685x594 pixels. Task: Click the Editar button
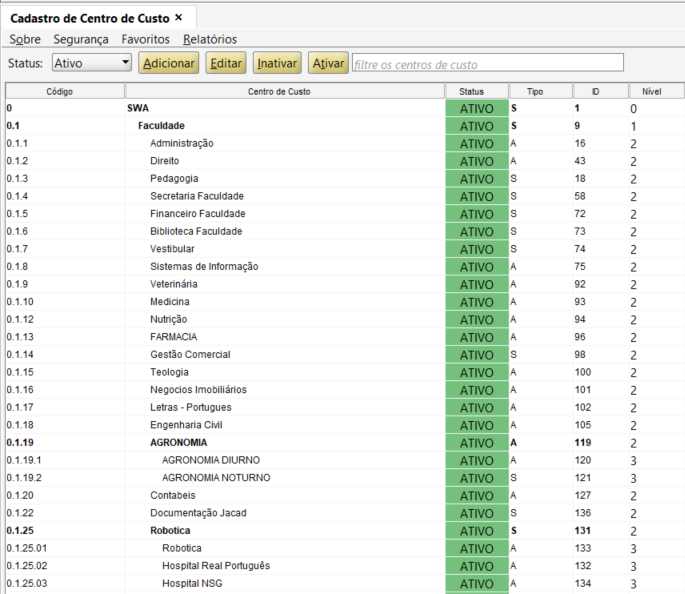click(x=226, y=63)
